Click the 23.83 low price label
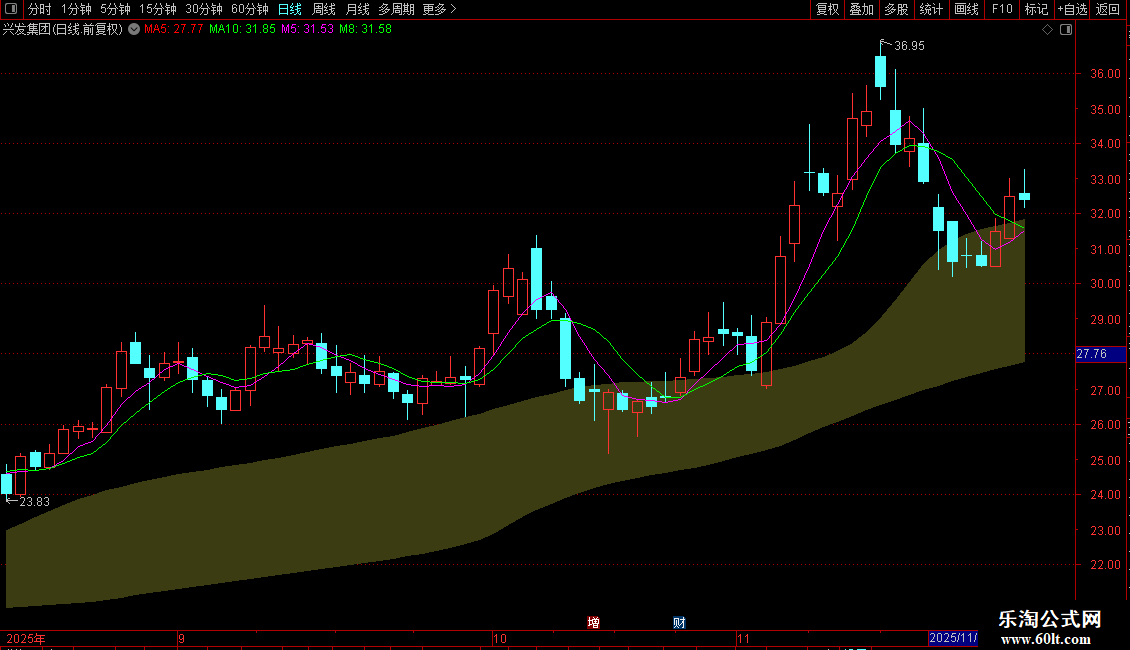1130x650 pixels. pyautogui.click(x=35, y=502)
